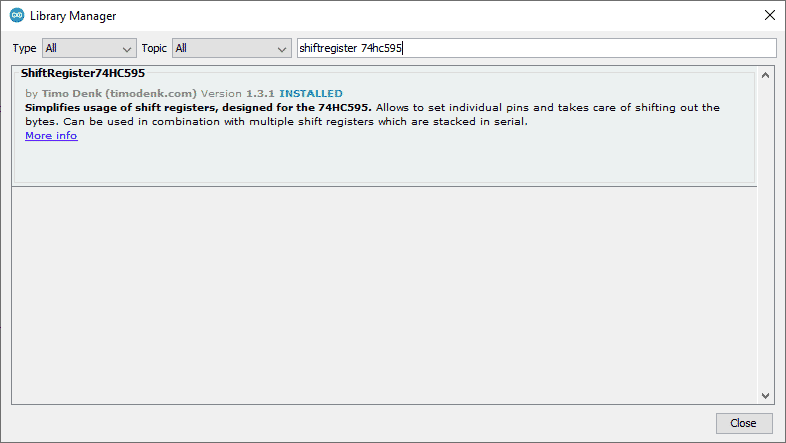Click the version number 1.3.1

coord(260,94)
